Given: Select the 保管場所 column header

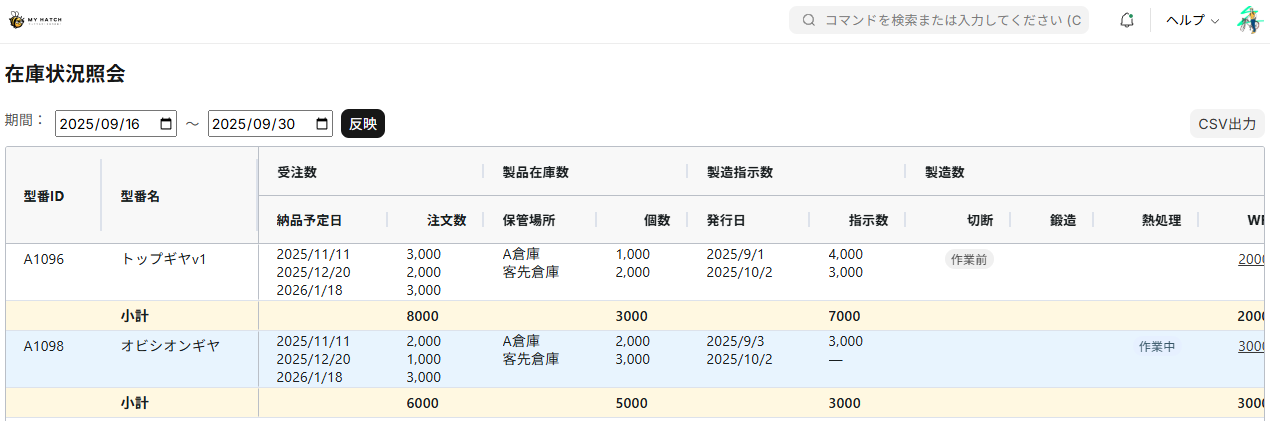Looking at the screenshot, I should coord(529,220).
